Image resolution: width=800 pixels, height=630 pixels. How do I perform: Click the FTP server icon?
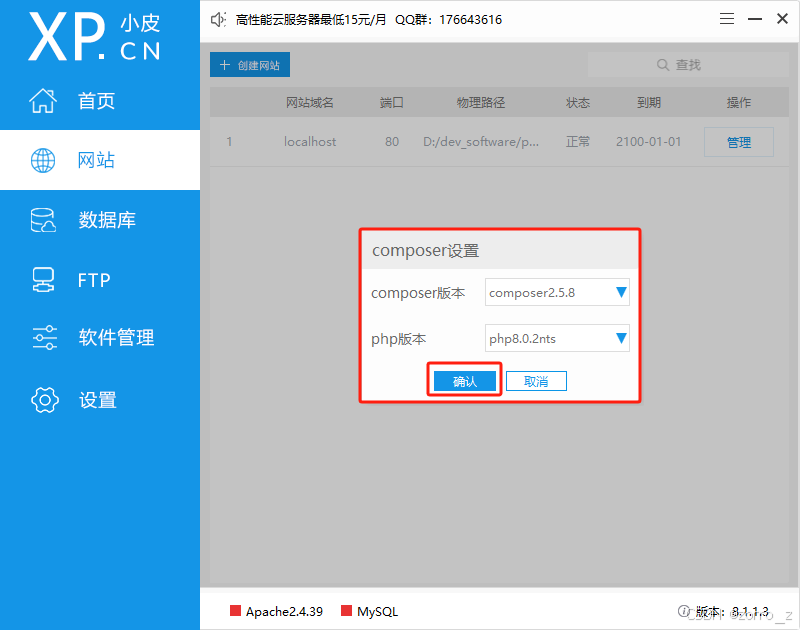43,280
